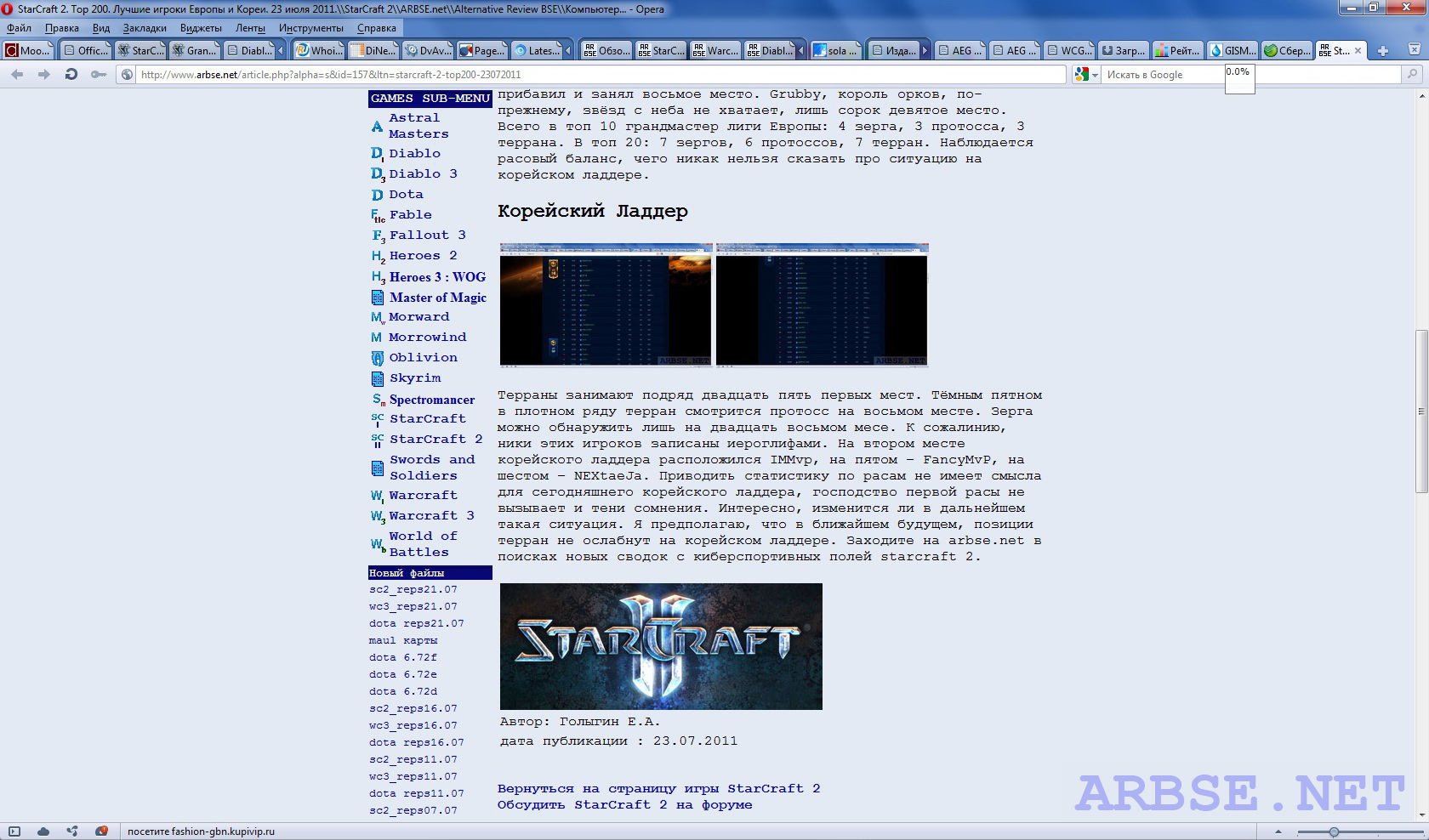
Task: Switch to the 'WCG...' tab
Action: [1069, 51]
